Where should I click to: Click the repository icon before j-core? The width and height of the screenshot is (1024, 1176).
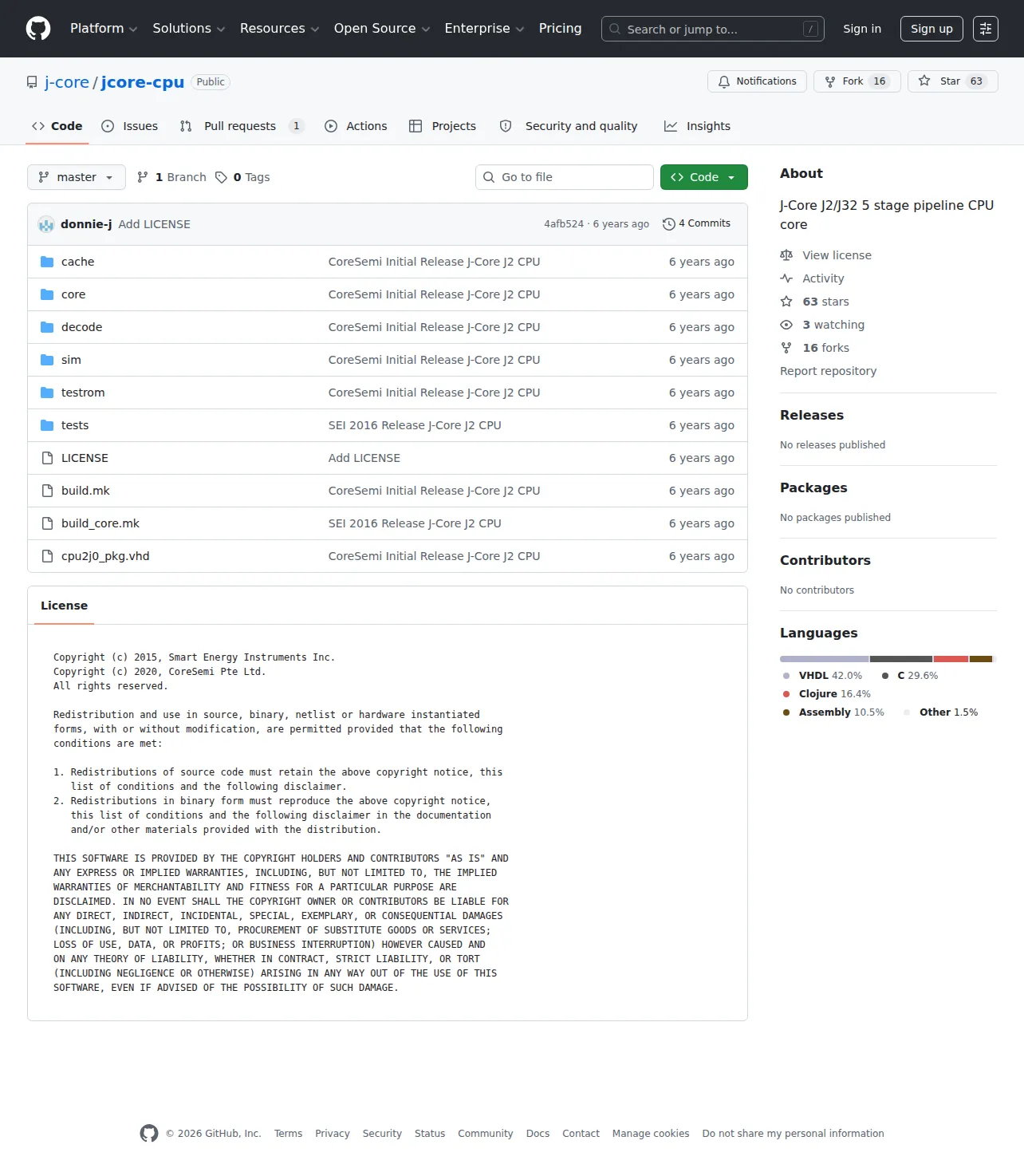32,82
